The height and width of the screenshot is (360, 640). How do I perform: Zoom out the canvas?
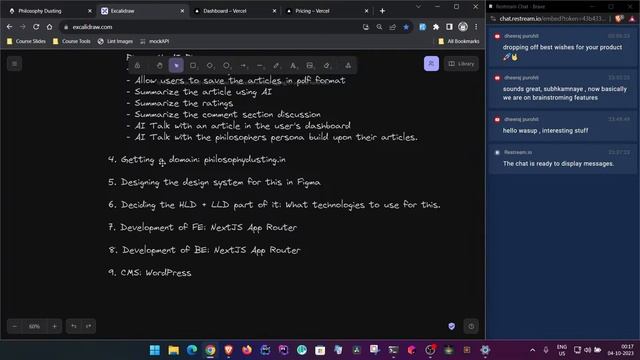pos(15,326)
